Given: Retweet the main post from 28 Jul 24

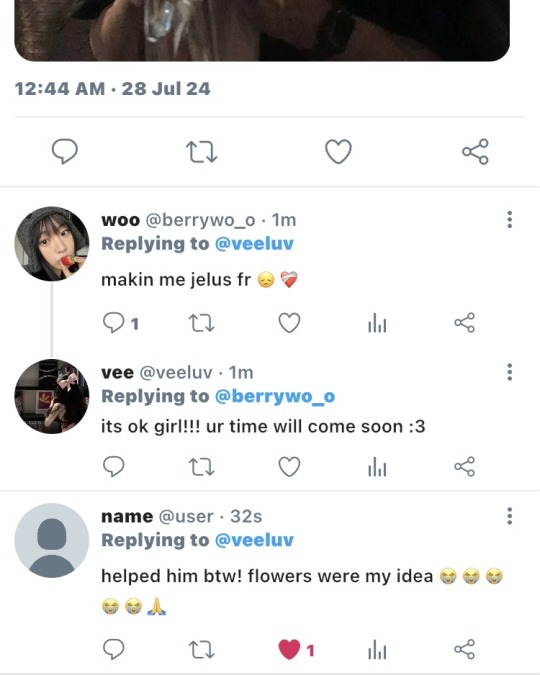Looking at the screenshot, I should pyautogui.click(x=201, y=152).
